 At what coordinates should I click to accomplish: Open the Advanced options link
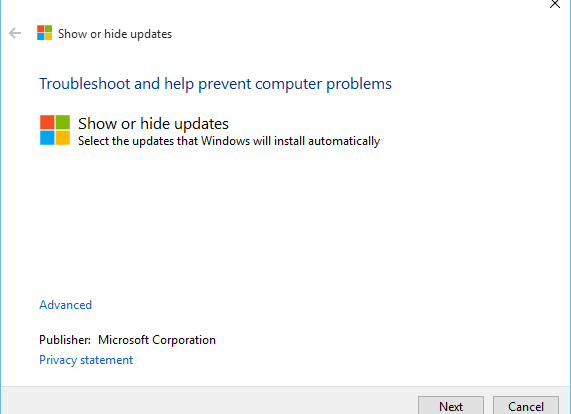click(x=66, y=305)
